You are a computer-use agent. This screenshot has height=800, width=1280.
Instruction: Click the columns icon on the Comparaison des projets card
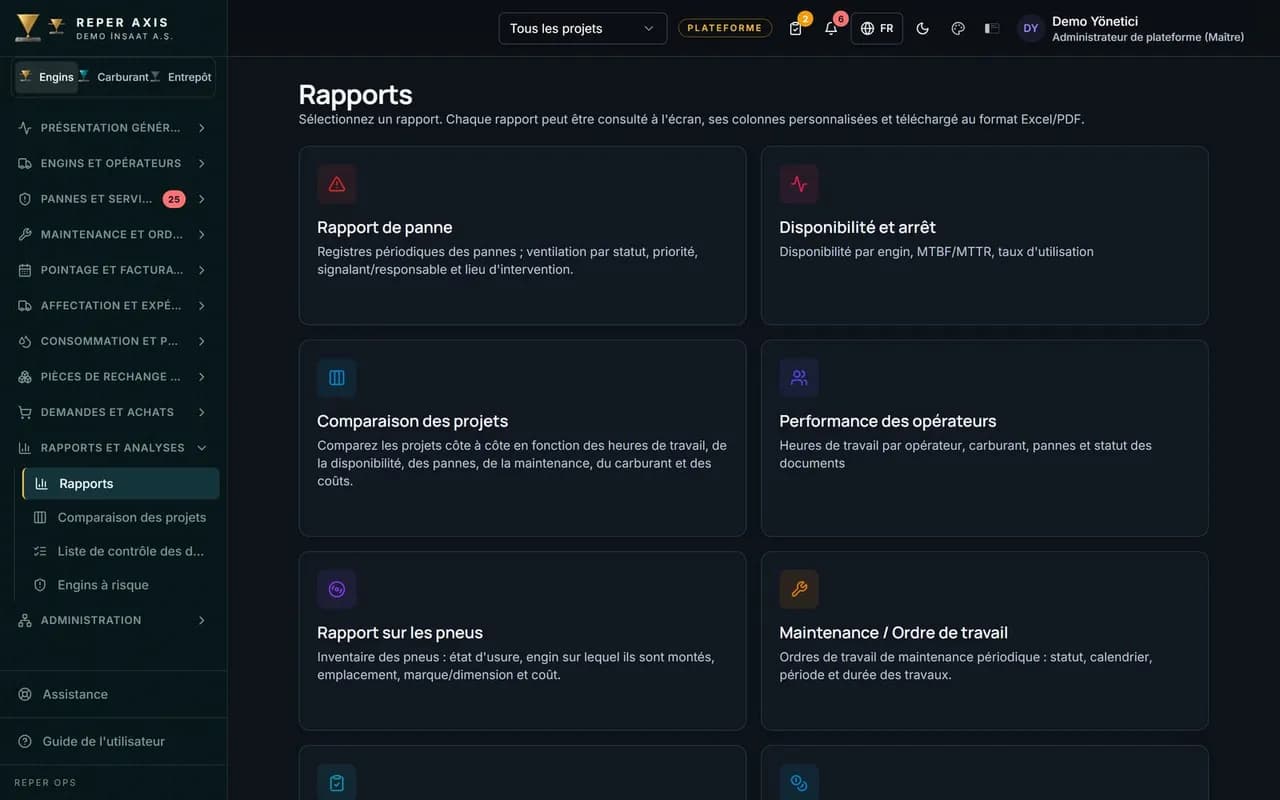(337, 378)
